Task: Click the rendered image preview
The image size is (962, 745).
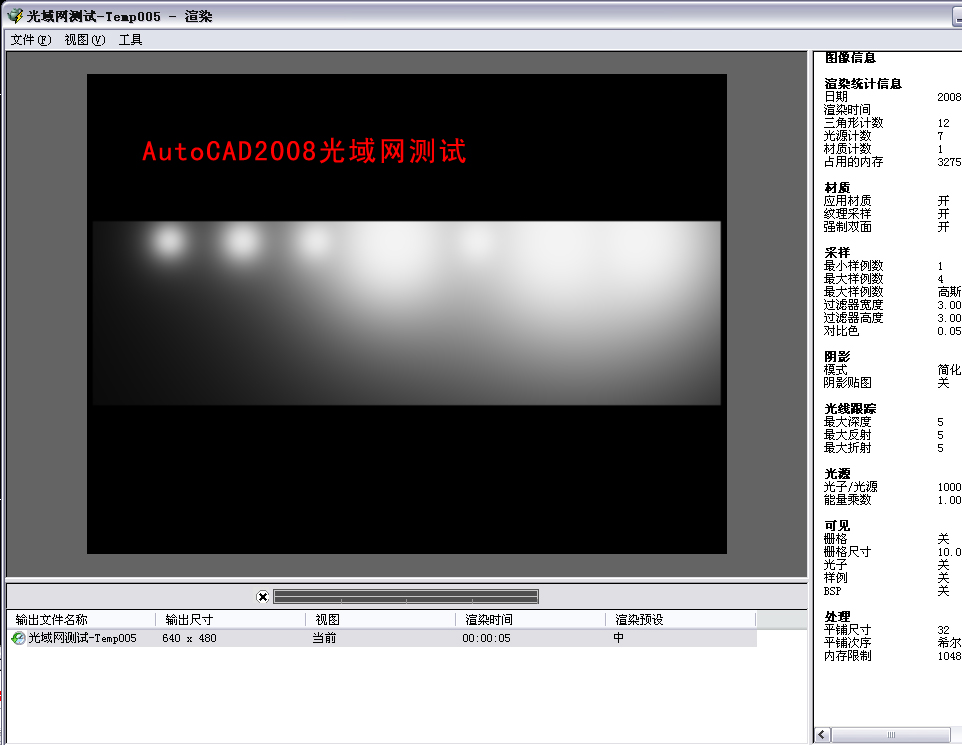Action: click(405, 310)
